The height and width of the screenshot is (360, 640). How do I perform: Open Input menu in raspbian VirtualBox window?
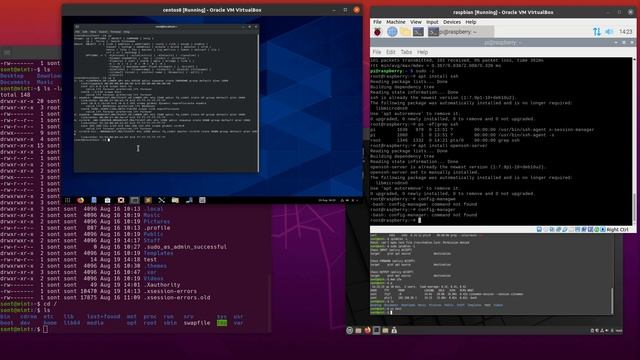432,22
